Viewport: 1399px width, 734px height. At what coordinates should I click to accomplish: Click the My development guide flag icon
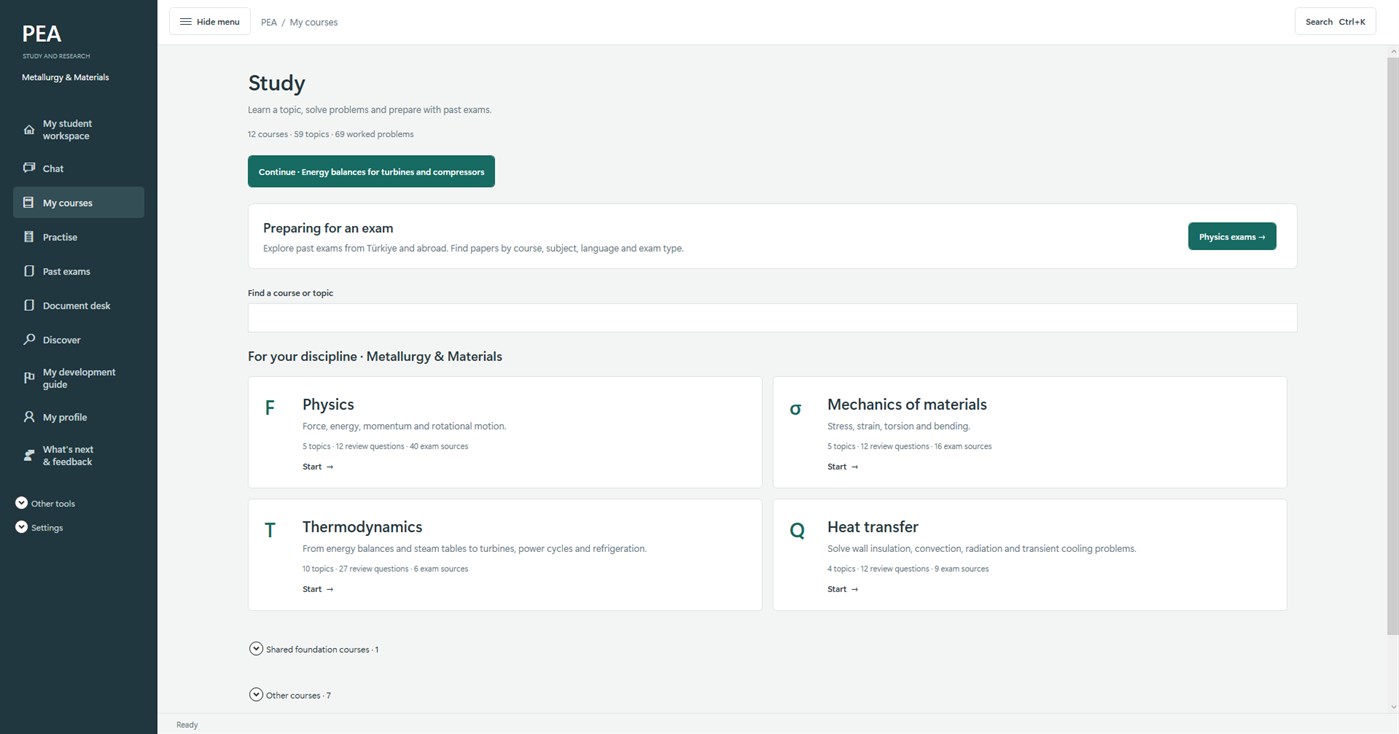coord(29,378)
